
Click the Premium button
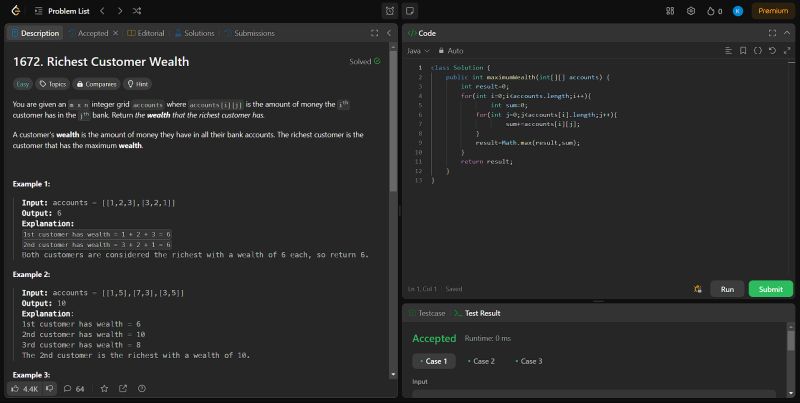(772, 11)
